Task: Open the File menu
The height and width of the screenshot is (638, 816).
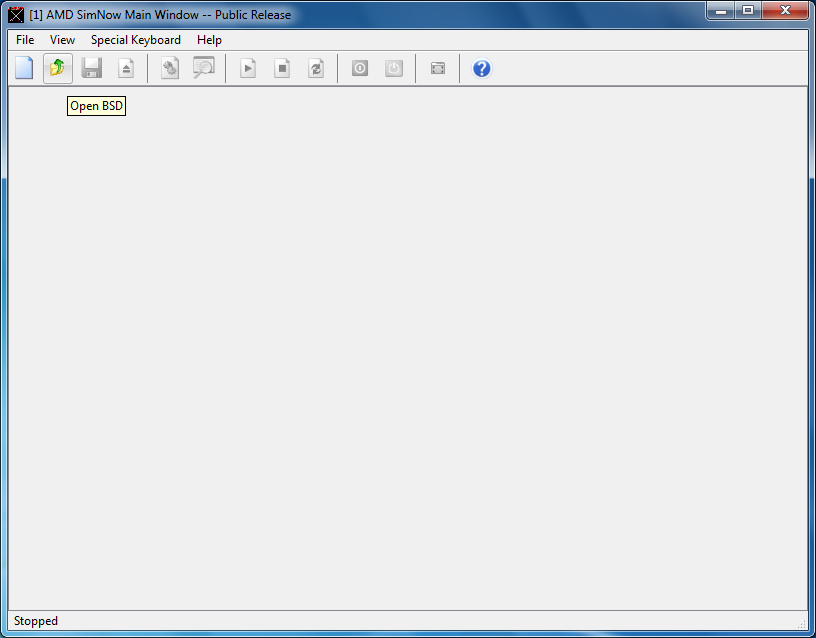Action: tap(25, 40)
